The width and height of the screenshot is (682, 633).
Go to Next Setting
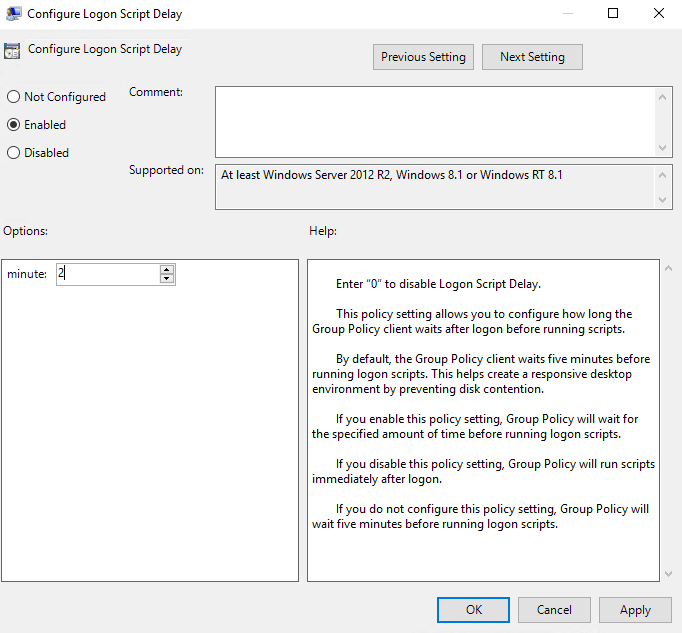tap(532, 57)
